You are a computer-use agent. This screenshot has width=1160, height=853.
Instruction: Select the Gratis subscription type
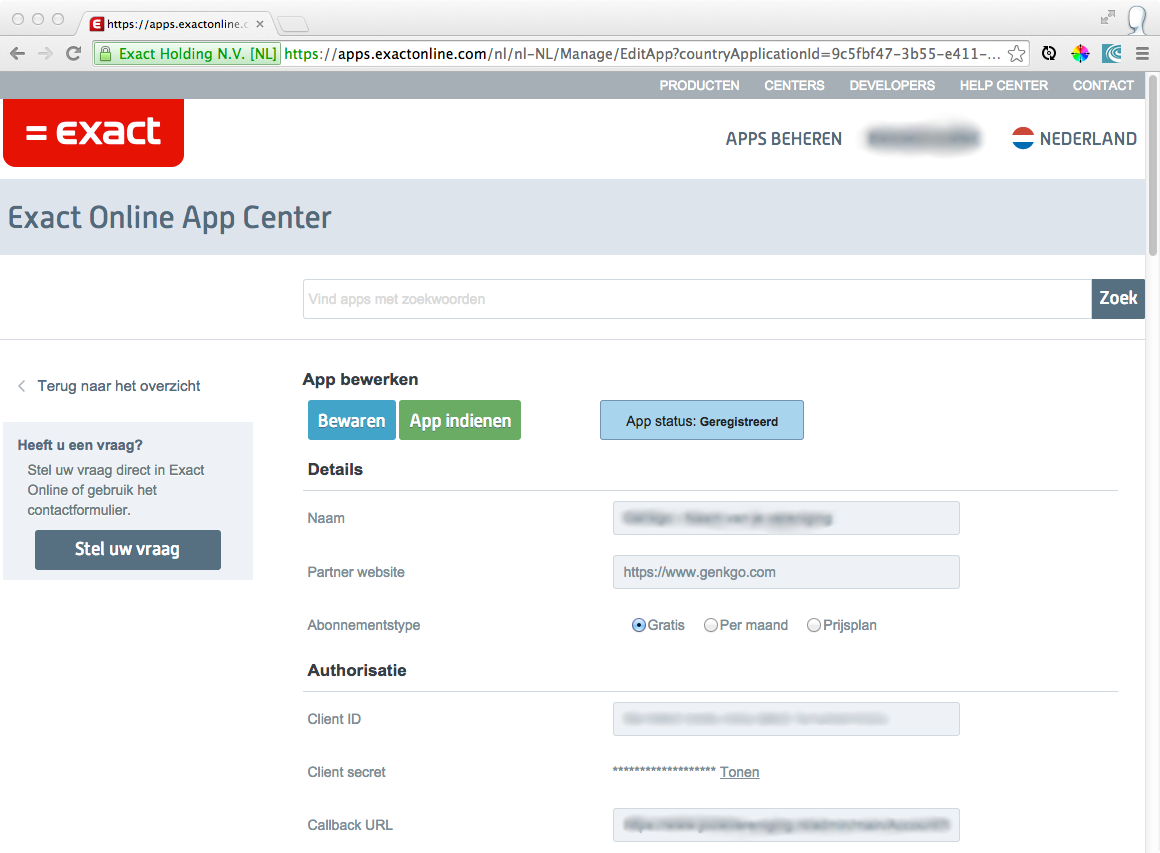(x=638, y=625)
